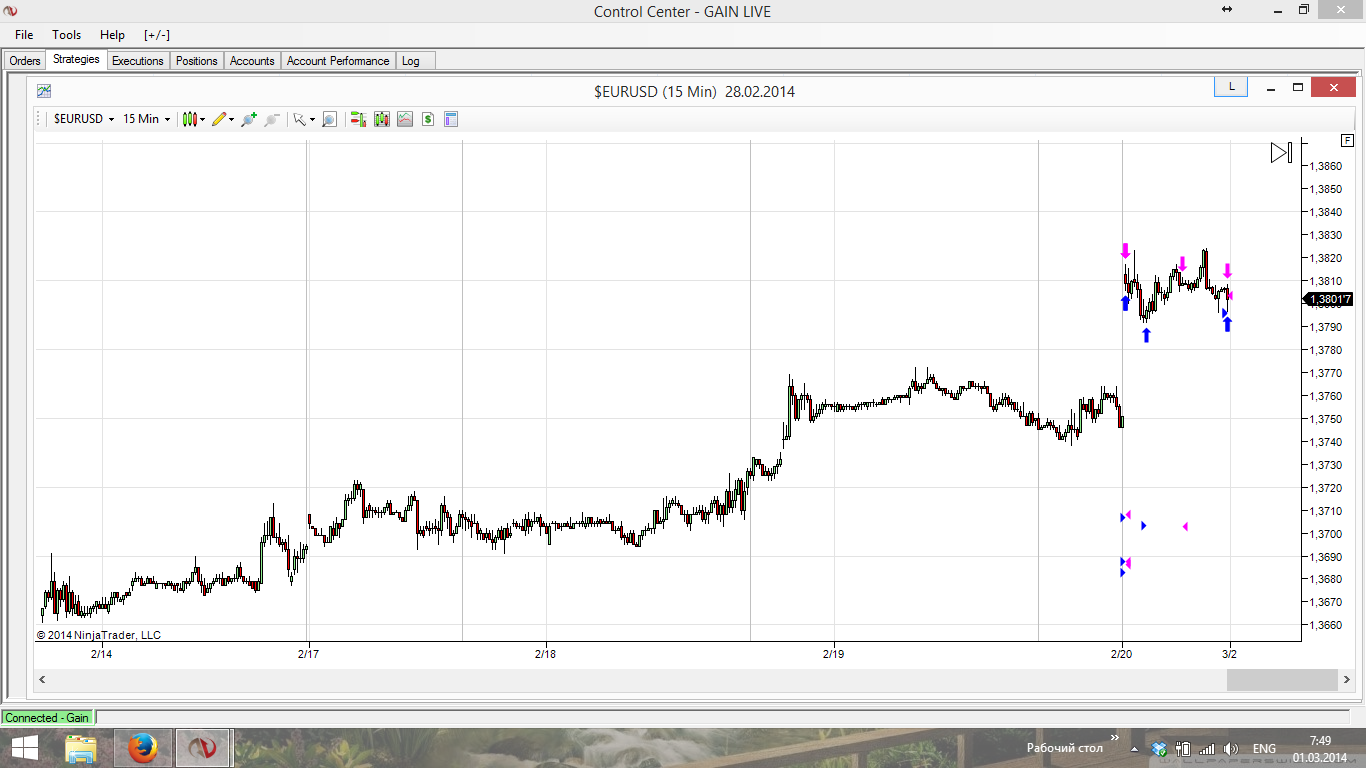
Task: Switch to the Account Performance tab
Action: 338,61
